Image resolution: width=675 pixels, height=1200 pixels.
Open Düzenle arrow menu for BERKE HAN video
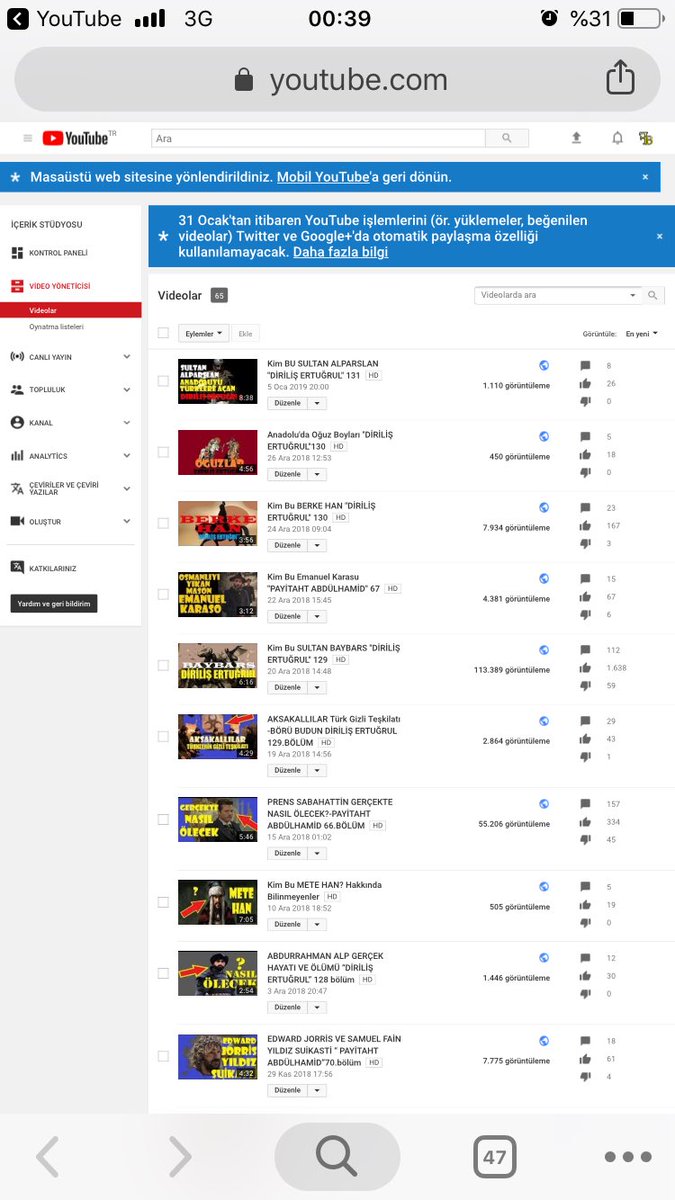(316, 545)
